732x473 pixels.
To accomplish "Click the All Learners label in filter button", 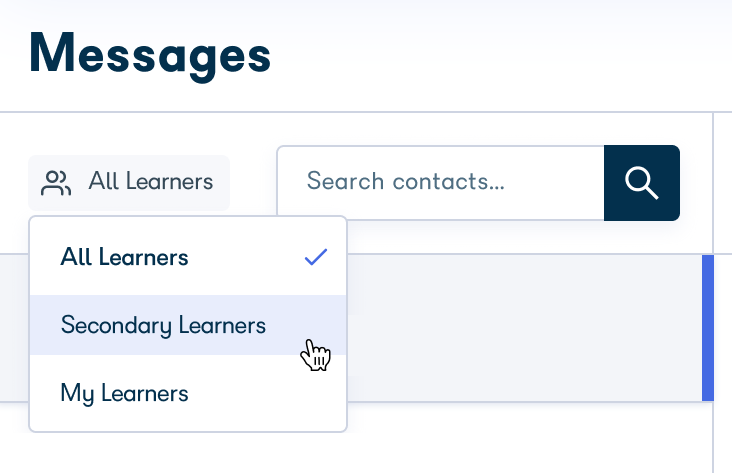I will click(x=151, y=181).
